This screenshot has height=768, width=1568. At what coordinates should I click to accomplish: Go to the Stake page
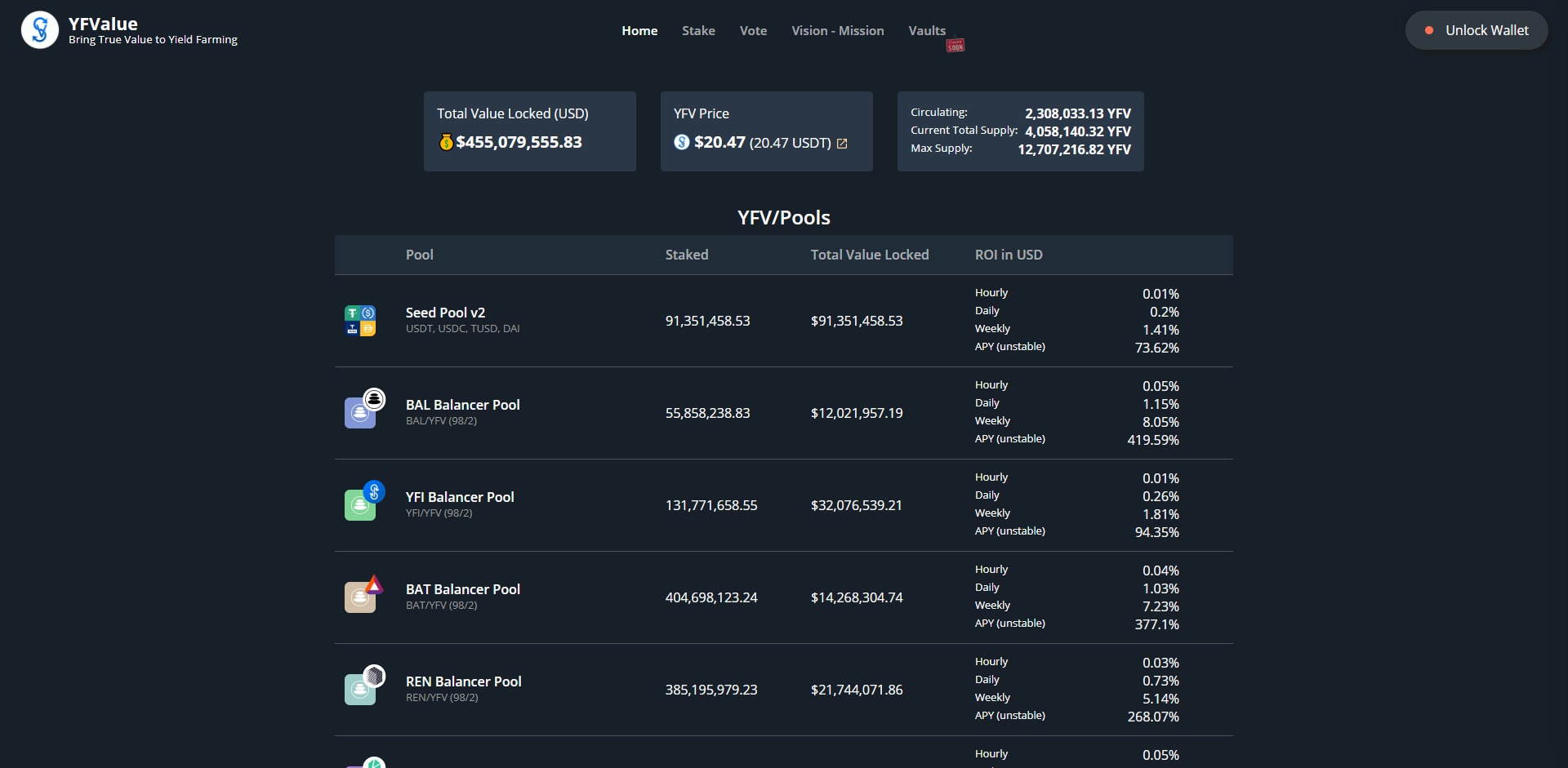tap(698, 30)
